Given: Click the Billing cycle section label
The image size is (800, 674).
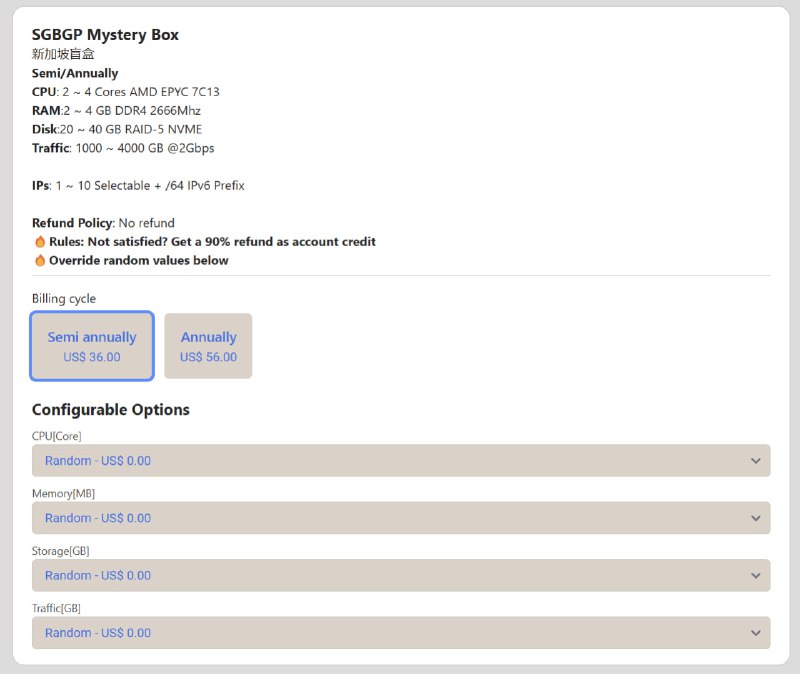Looking at the screenshot, I should 63,298.
